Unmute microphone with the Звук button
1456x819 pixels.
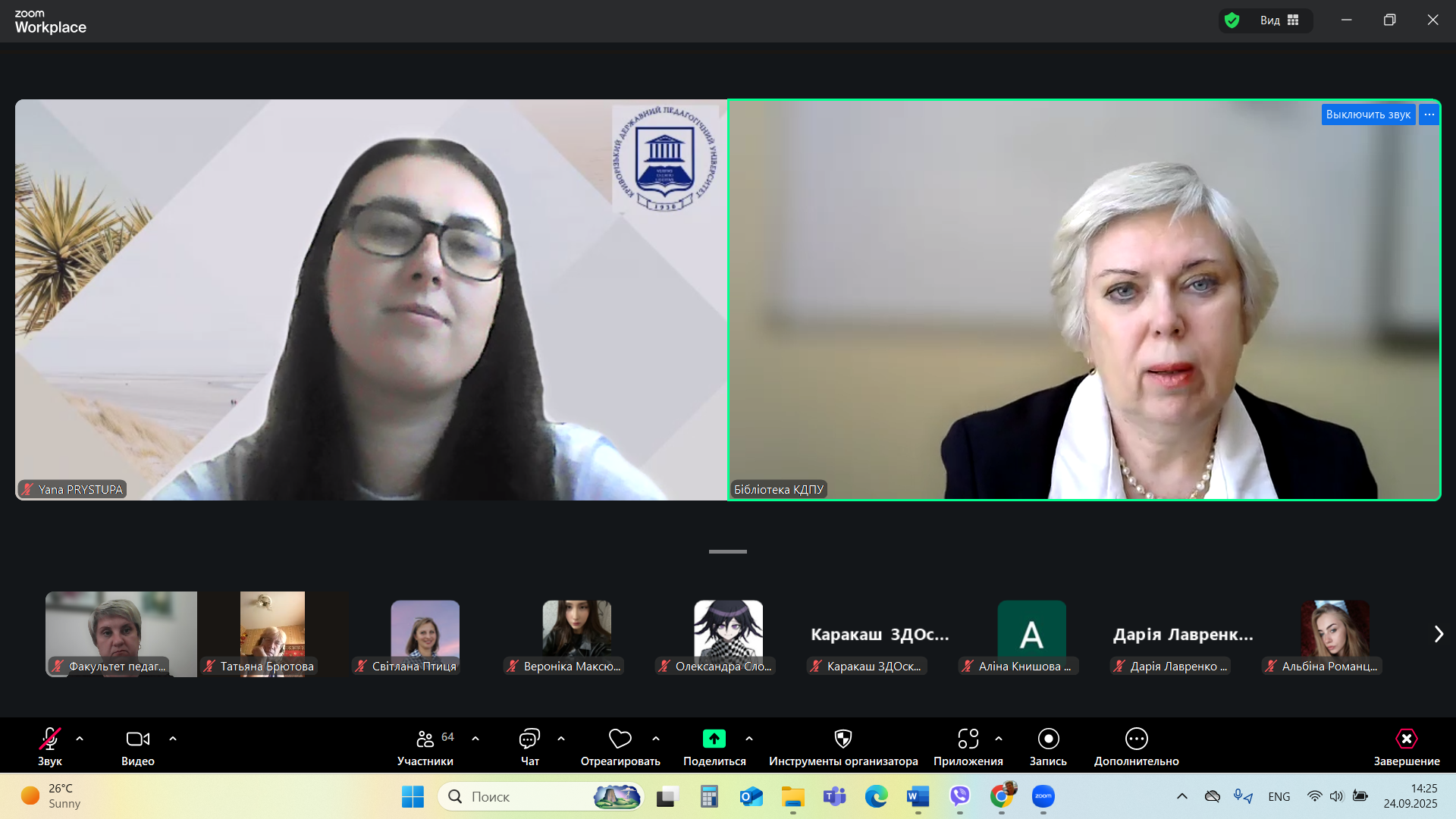pos(50,739)
